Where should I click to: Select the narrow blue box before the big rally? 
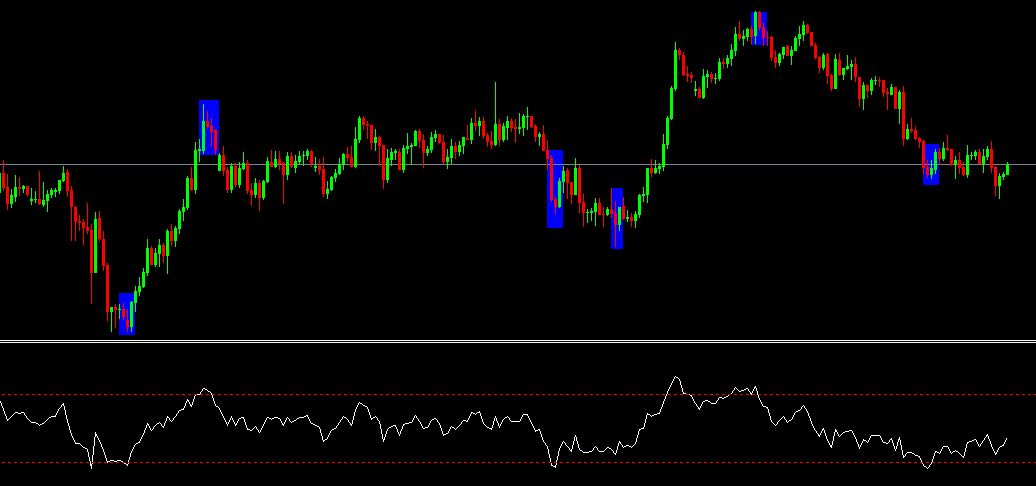coord(616,219)
